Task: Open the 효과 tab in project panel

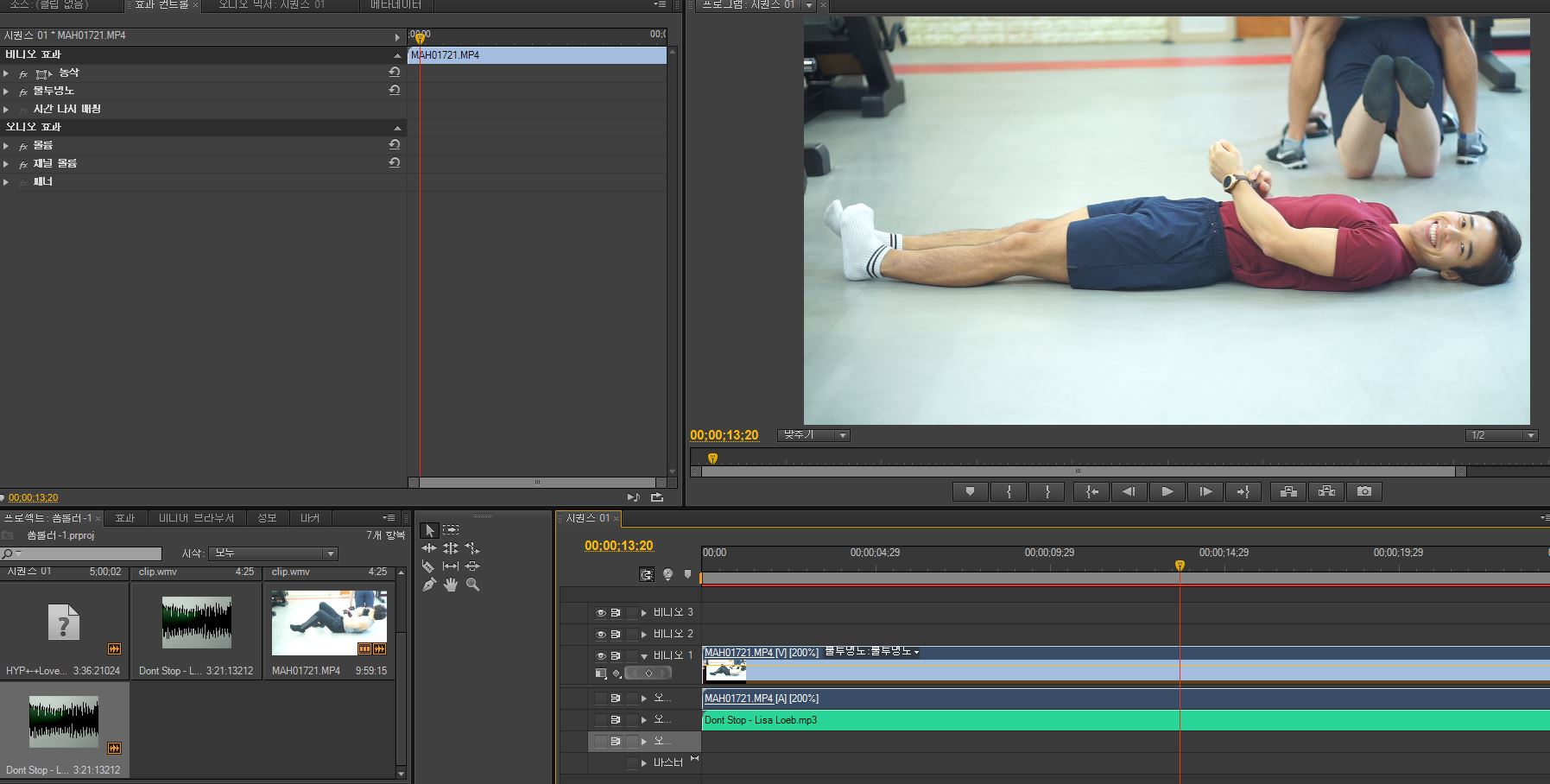Action: pos(125,518)
